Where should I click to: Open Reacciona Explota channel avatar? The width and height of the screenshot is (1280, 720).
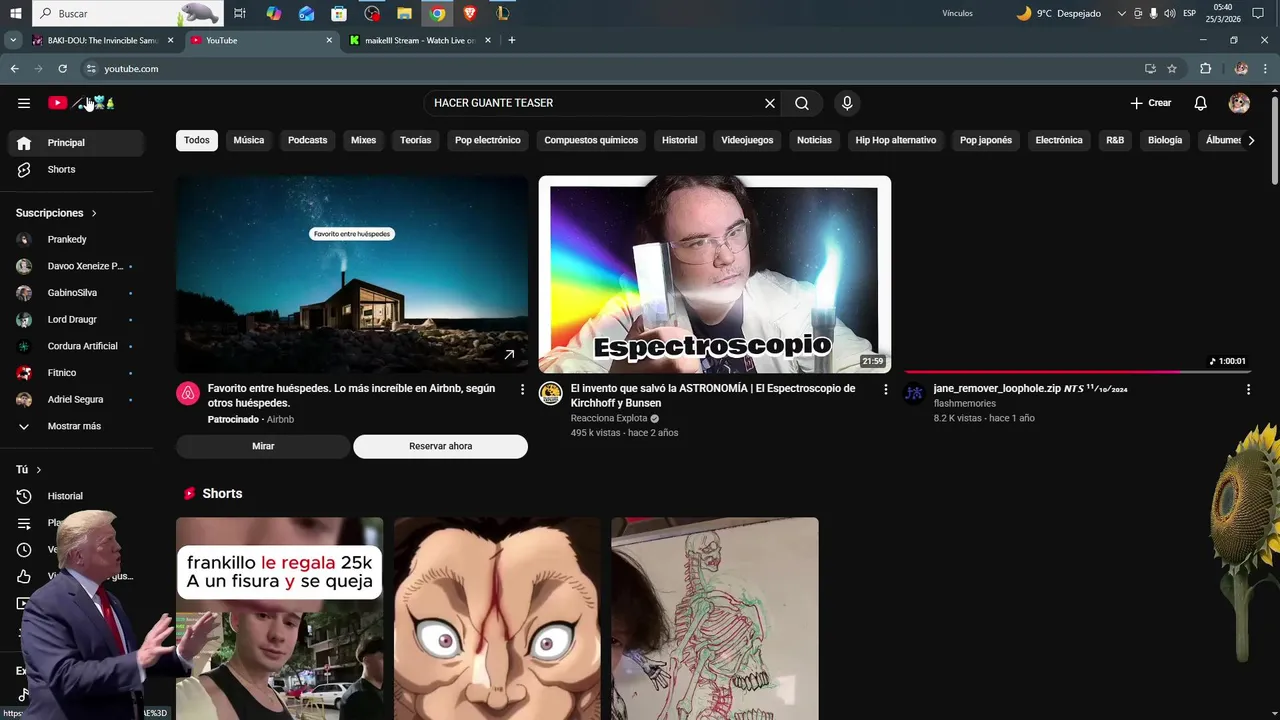click(x=551, y=393)
